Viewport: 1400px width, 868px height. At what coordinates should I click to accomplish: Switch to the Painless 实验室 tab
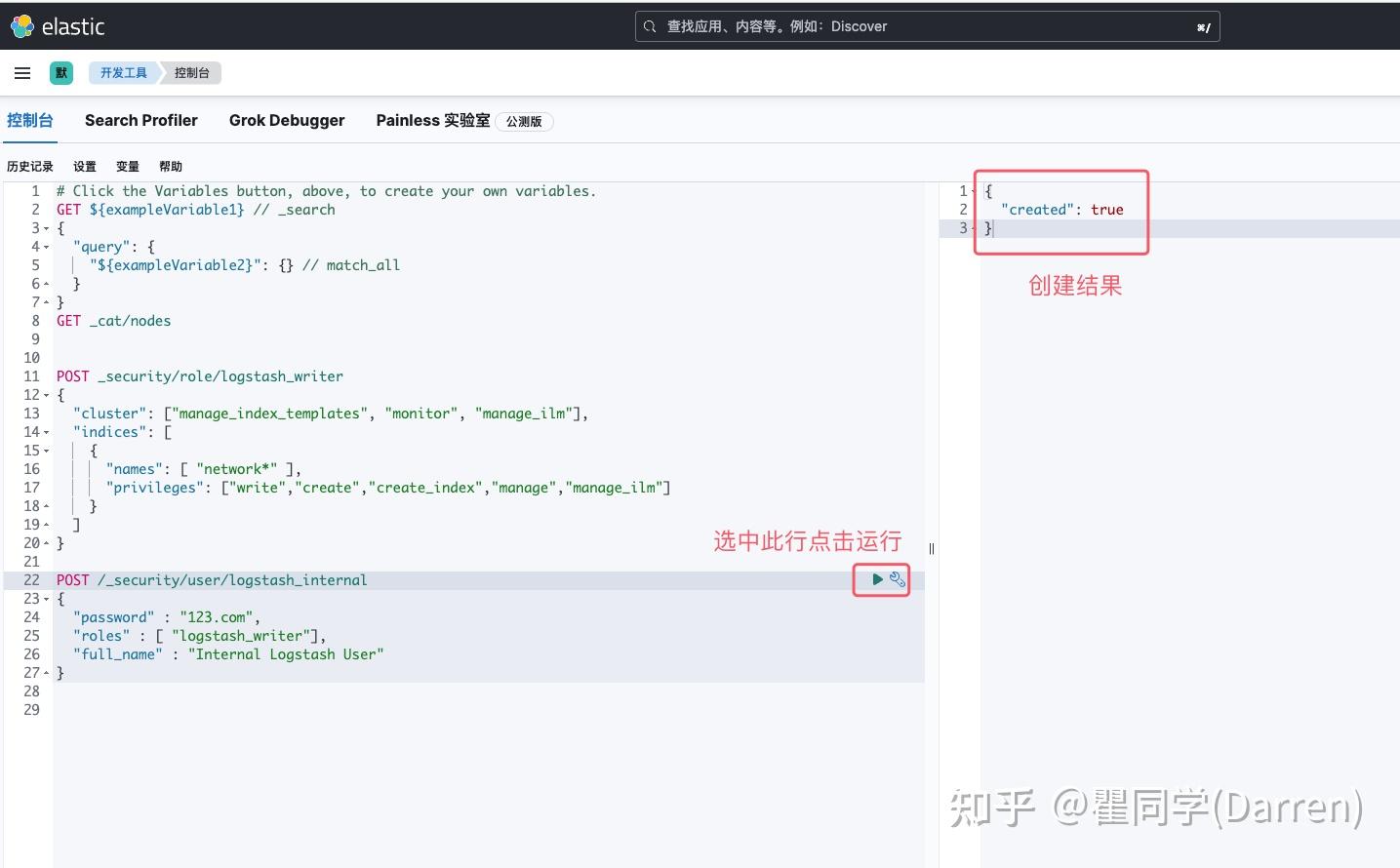[x=432, y=120]
